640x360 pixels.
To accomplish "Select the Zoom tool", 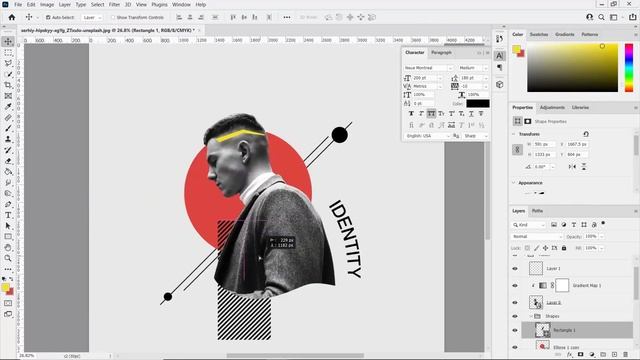I will pyautogui.click(x=8, y=258).
